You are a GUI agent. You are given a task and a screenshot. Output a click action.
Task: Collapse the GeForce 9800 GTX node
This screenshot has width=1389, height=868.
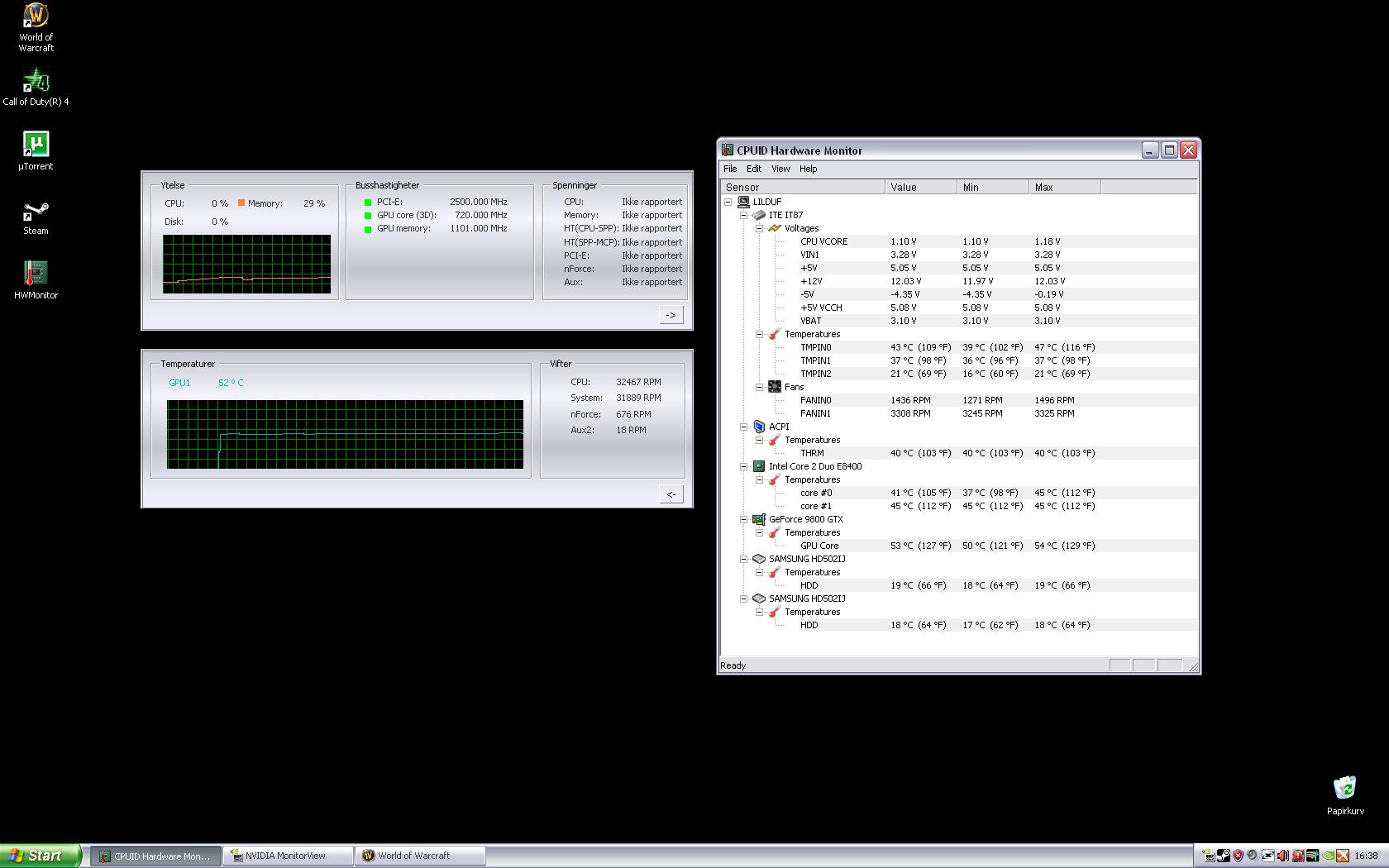tap(744, 519)
